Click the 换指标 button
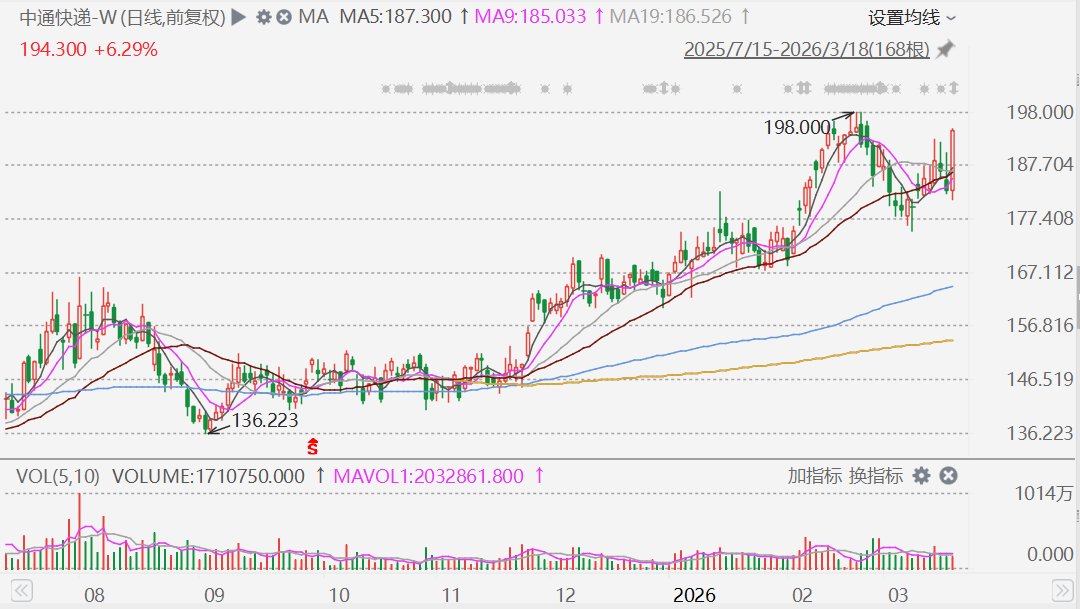The image size is (1080, 609). click(876, 476)
